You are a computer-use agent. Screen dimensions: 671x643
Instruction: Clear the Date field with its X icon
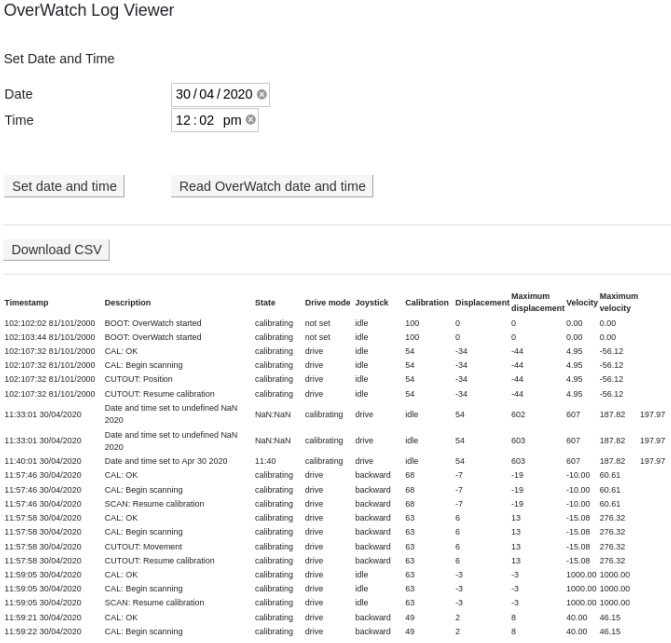coord(261,94)
